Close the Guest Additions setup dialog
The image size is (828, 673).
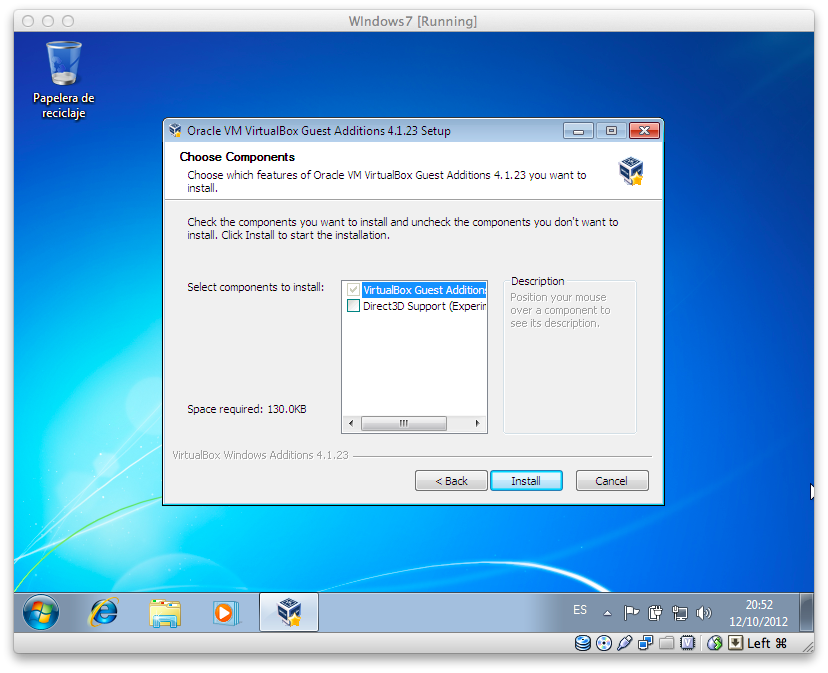pyautogui.click(x=644, y=130)
